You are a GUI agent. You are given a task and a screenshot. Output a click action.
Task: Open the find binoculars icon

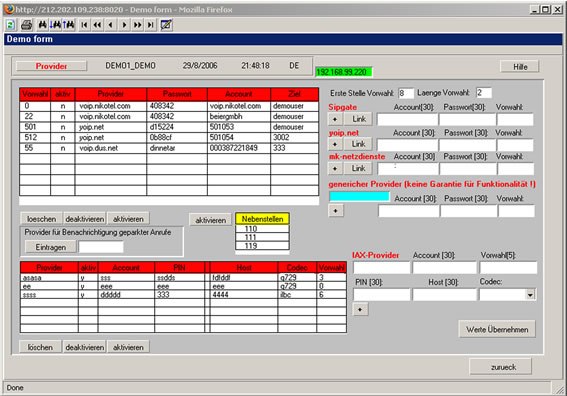pyautogui.click(x=43, y=25)
